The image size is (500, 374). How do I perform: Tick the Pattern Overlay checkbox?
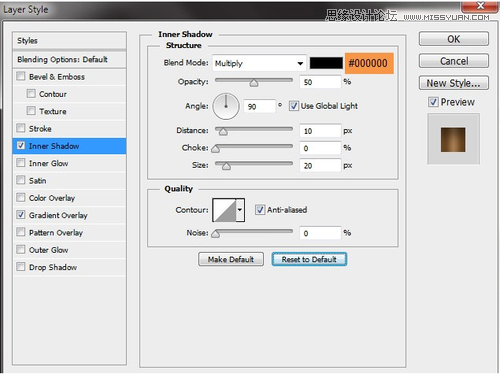[x=21, y=232]
